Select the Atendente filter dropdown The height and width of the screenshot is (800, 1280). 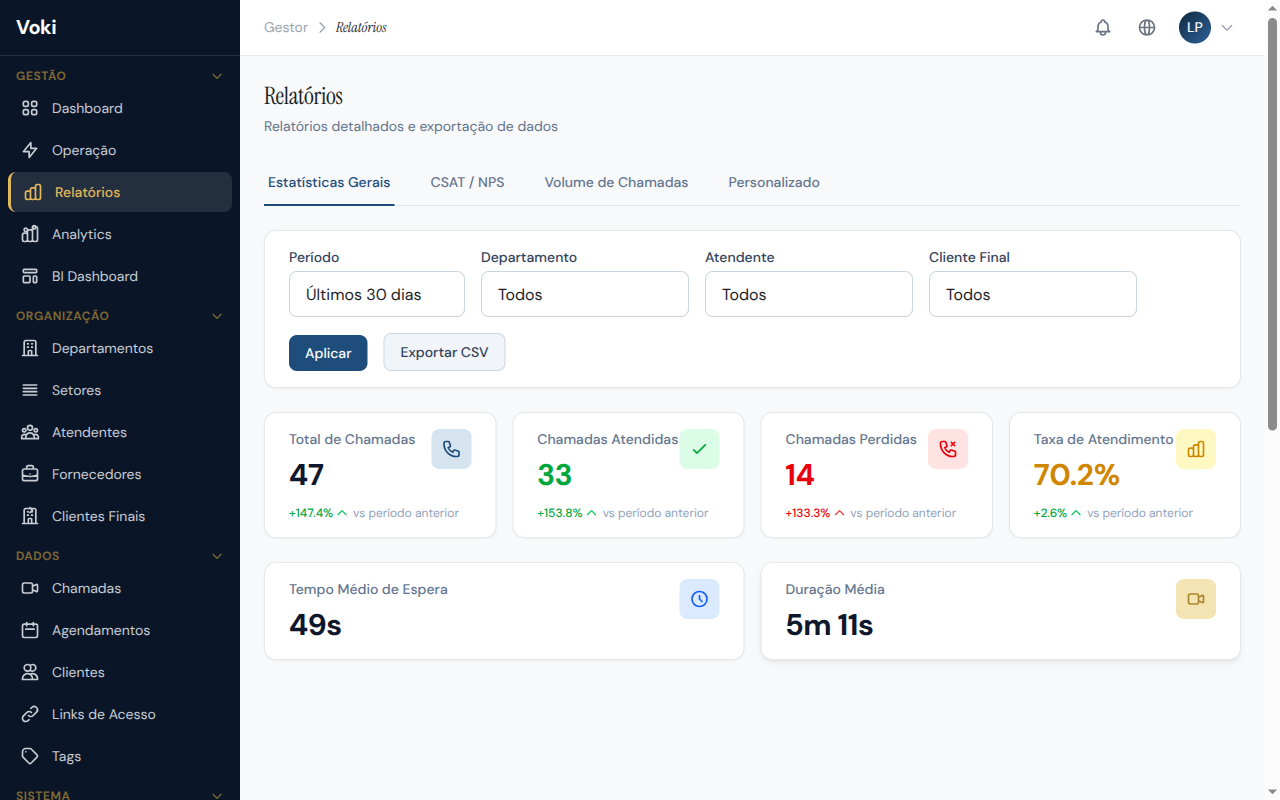(808, 294)
